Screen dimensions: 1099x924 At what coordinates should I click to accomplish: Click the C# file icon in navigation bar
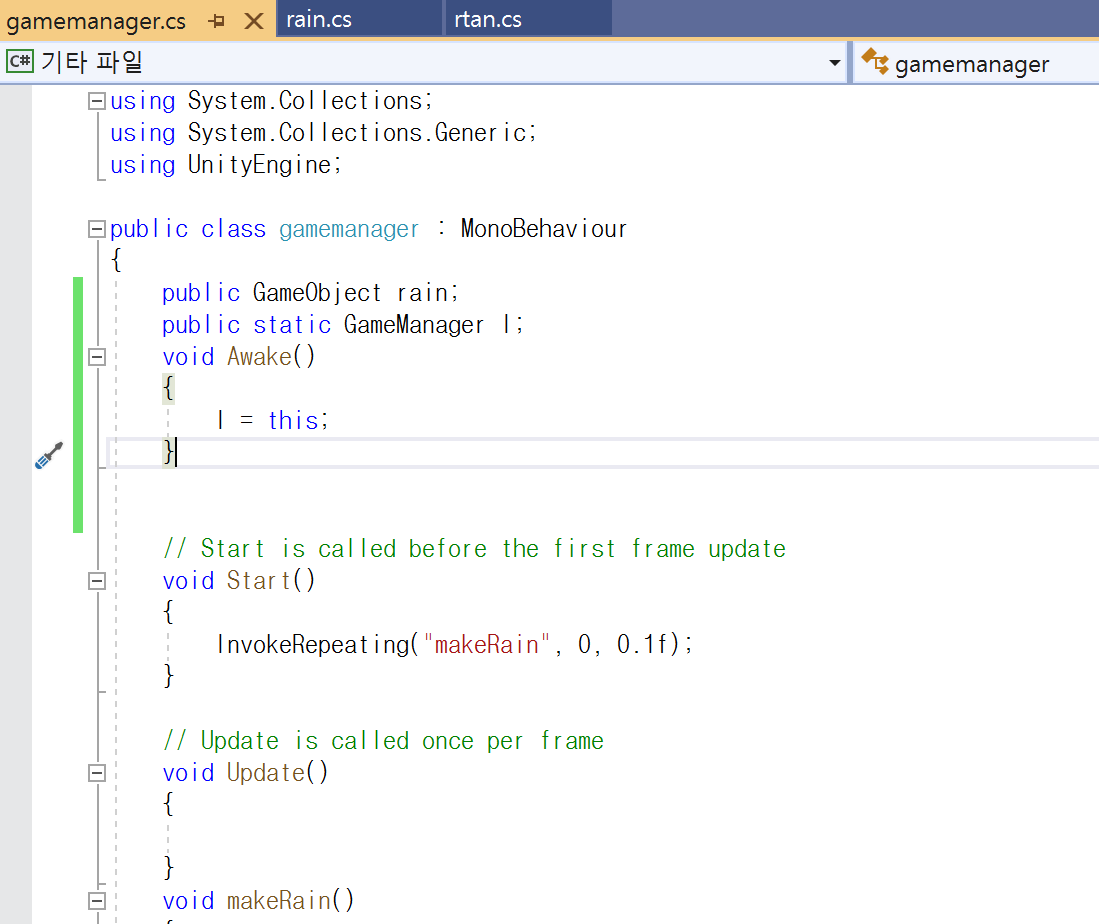[20, 62]
